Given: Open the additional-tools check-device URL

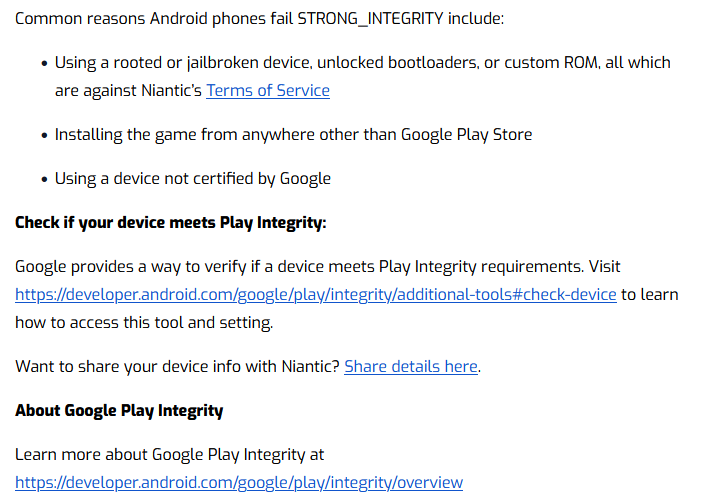Looking at the screenshot, I should click(315, 295).
